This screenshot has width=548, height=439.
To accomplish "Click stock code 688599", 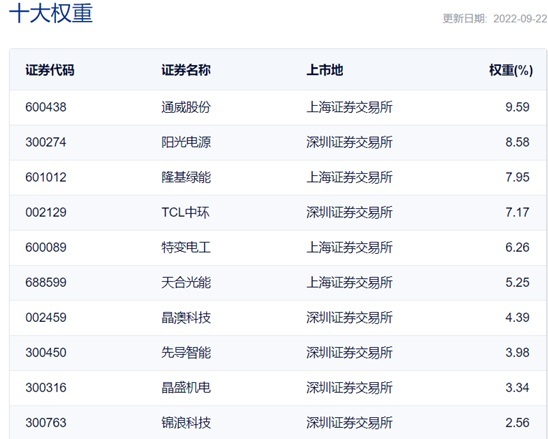I will (x=46, y=282).
